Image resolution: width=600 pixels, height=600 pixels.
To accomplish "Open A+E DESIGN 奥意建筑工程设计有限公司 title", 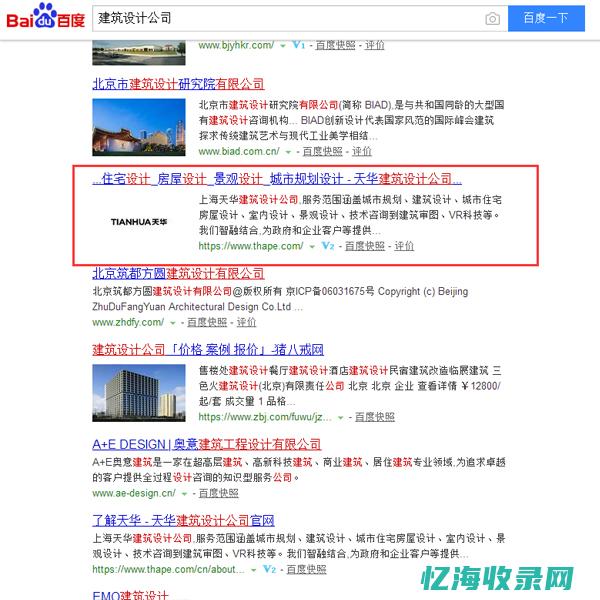I will point(207,444).
